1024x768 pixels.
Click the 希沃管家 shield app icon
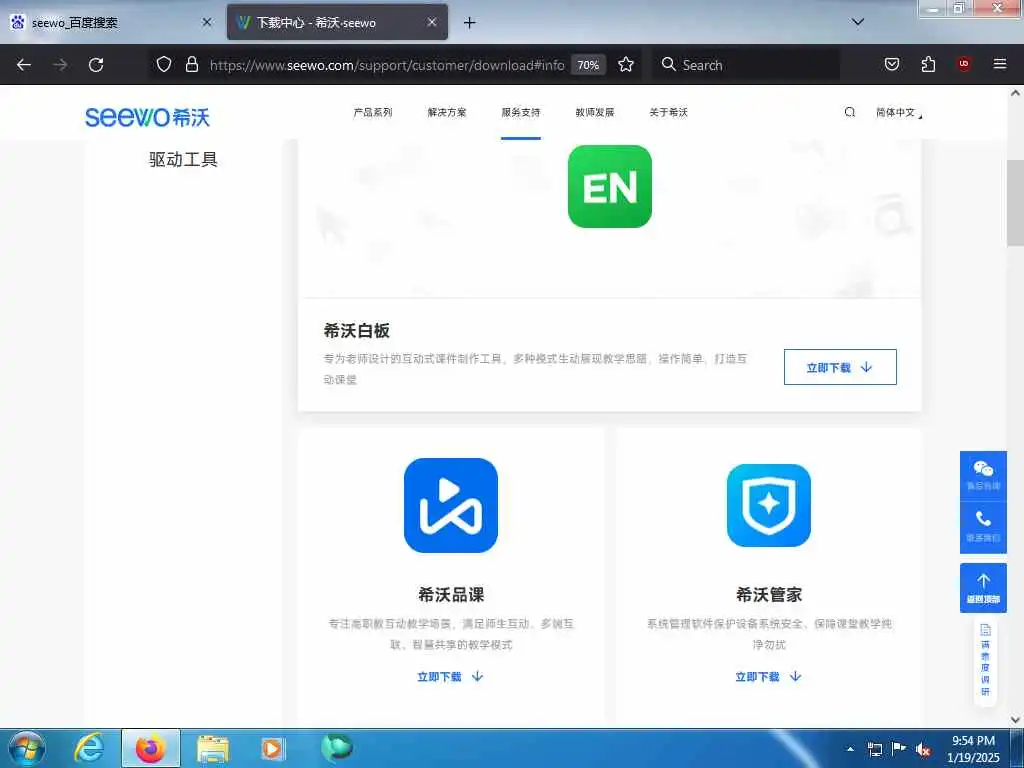click(769, 505)
